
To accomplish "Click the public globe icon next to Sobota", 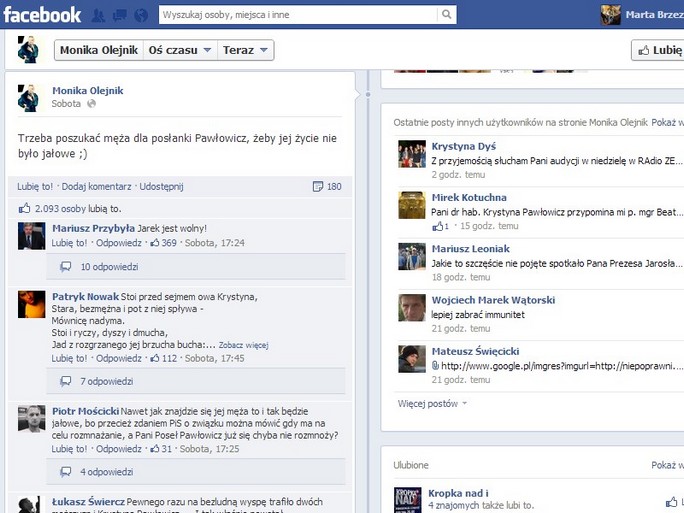I will [91, 104].
